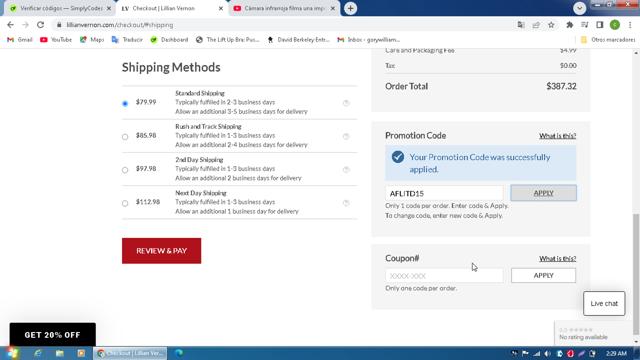Click the site padlock icon in address bar

click(59, 25)
